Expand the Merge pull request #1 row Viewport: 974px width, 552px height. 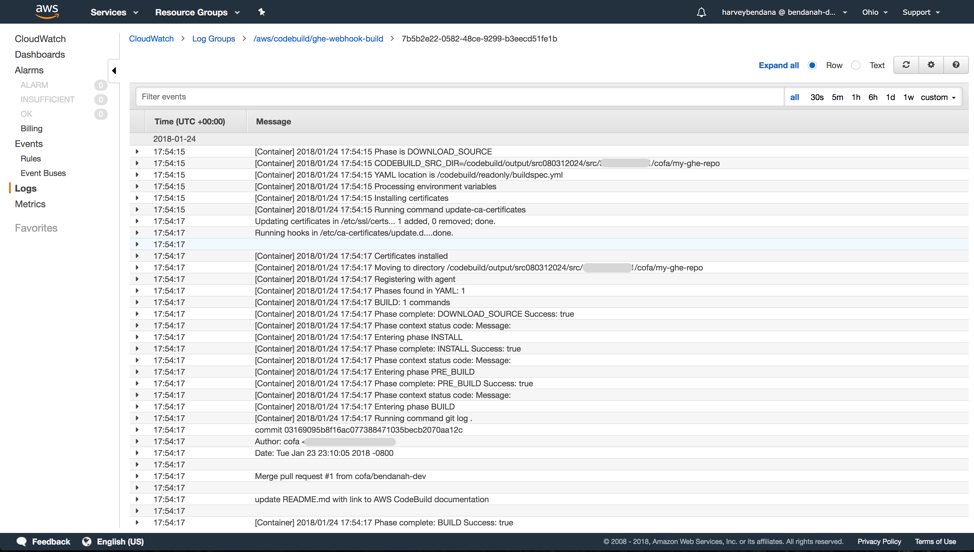(137, 476)
